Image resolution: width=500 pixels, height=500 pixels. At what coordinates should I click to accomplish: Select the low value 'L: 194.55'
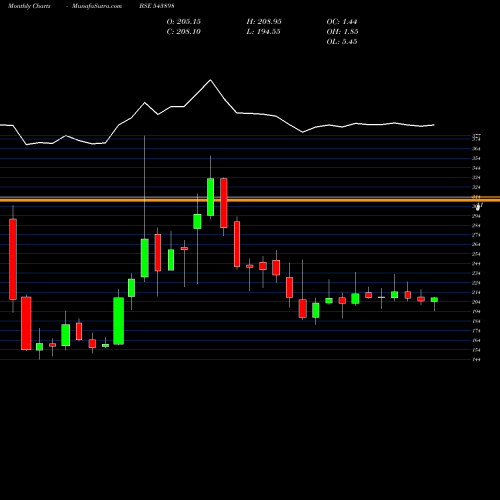(263, 32)
